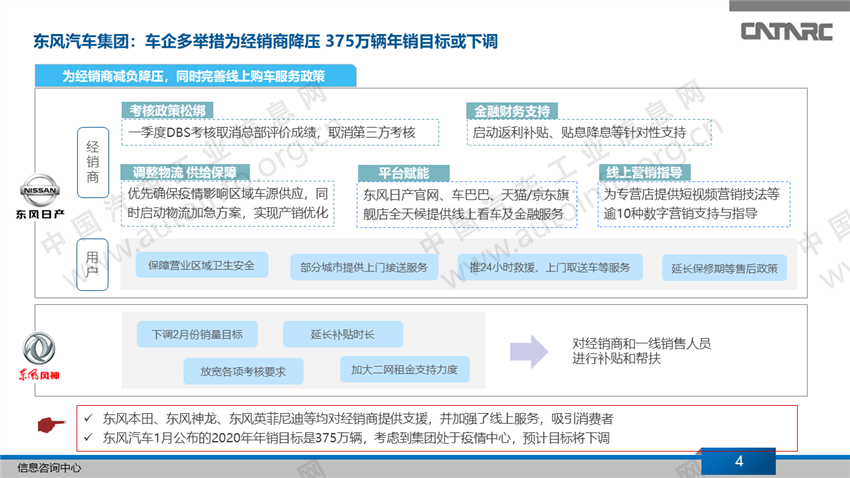Click the line starting 东风本田、东风神龙

(358, 418)
